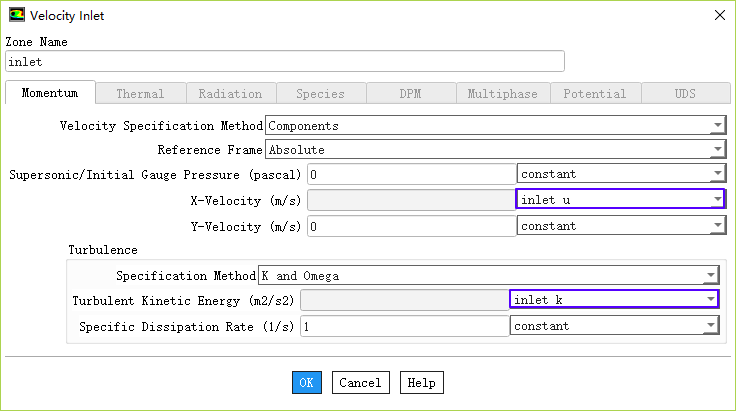Click the Zone Name input field
736x411 pixels.
point(285,62)
